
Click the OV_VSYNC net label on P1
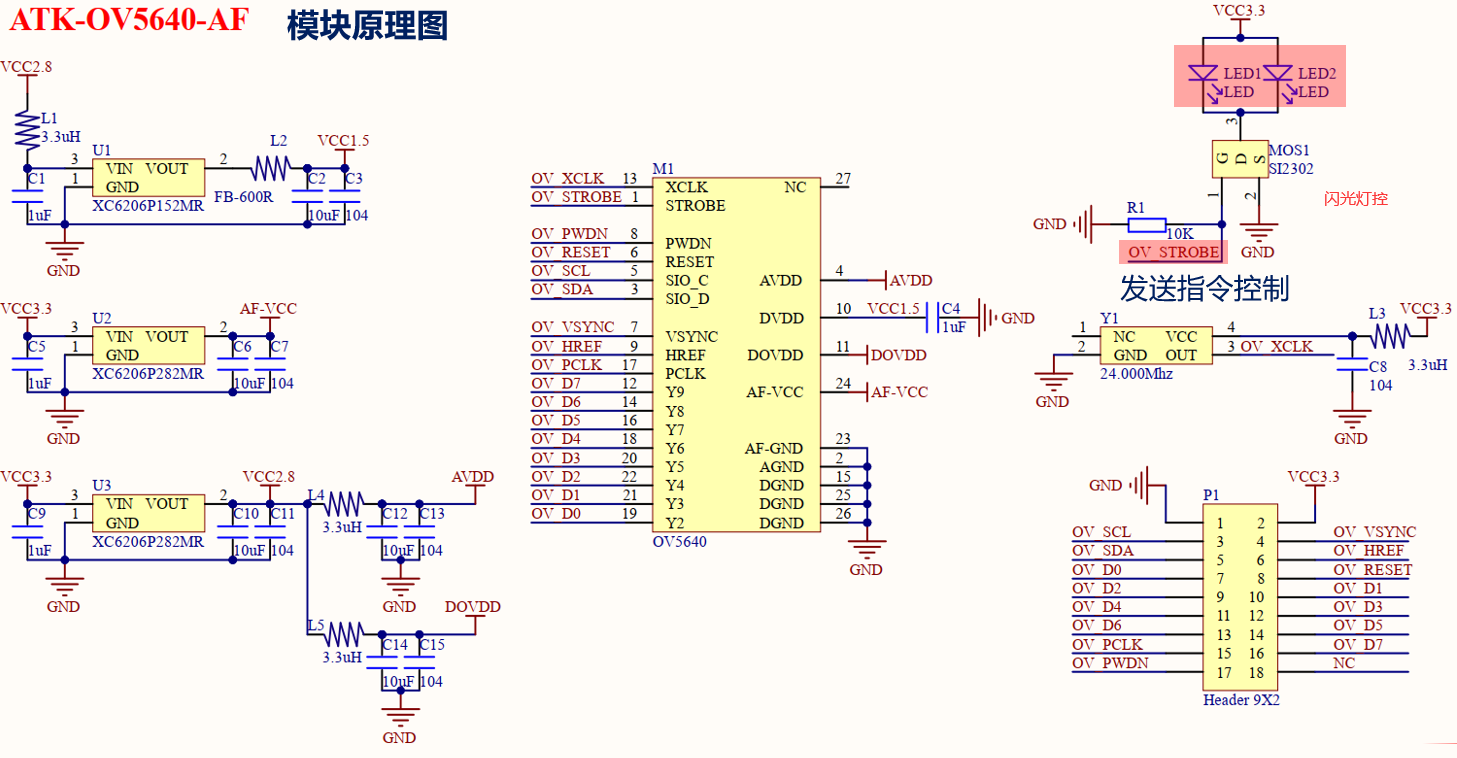pyautogui.click(x=1375, y=532)
